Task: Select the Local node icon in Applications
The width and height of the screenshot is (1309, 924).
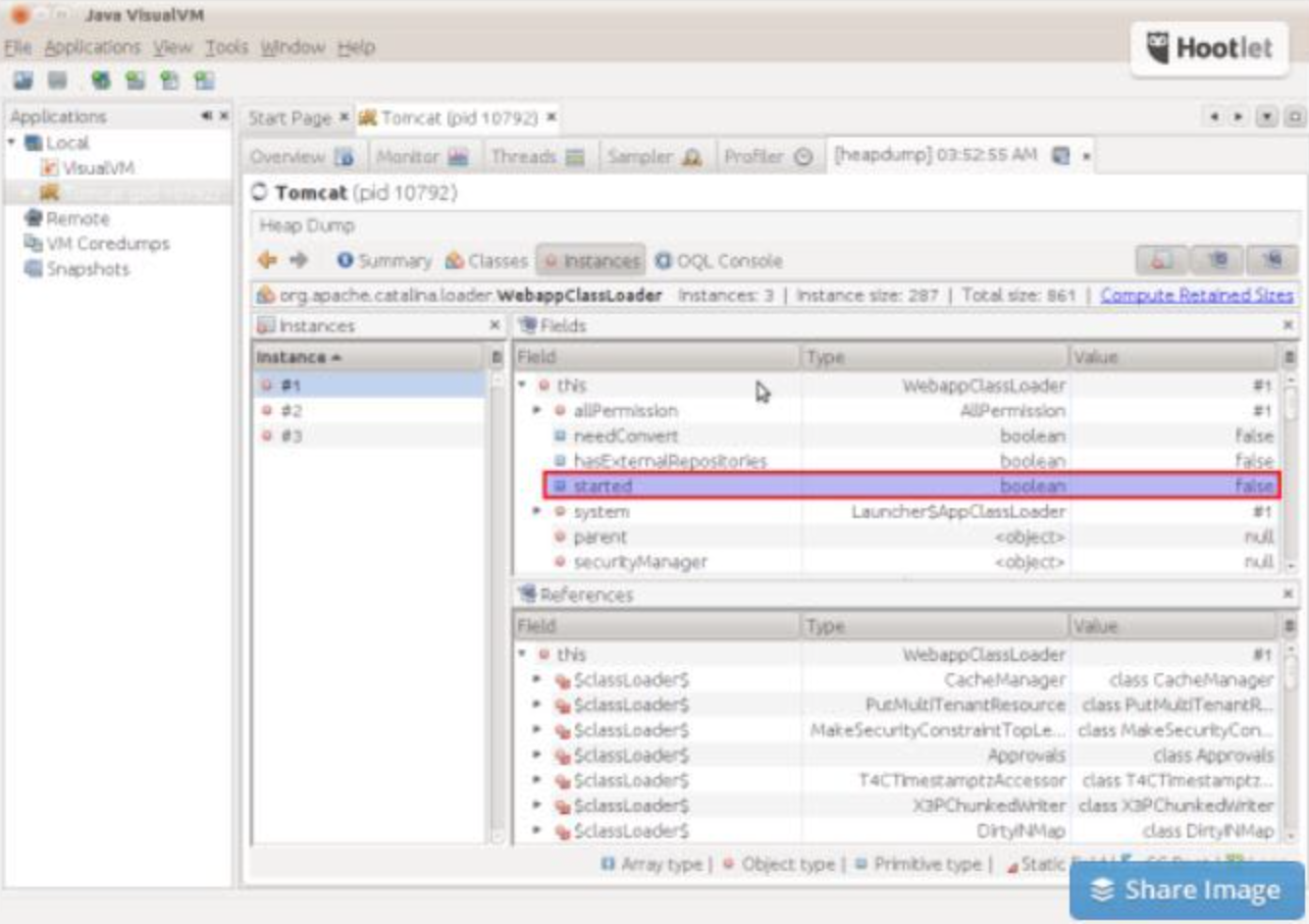Action: 33,143
